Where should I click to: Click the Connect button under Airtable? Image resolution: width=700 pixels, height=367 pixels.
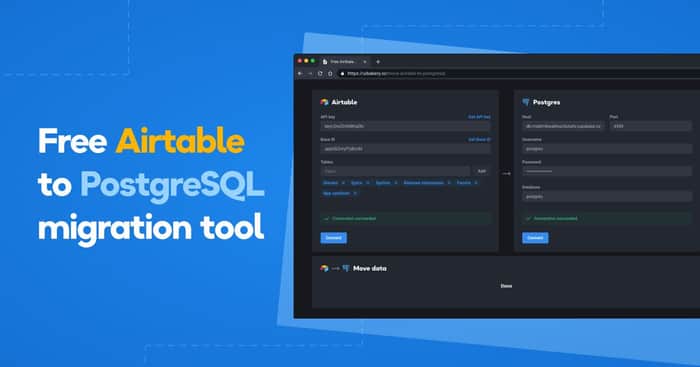(x=333, y=238)
